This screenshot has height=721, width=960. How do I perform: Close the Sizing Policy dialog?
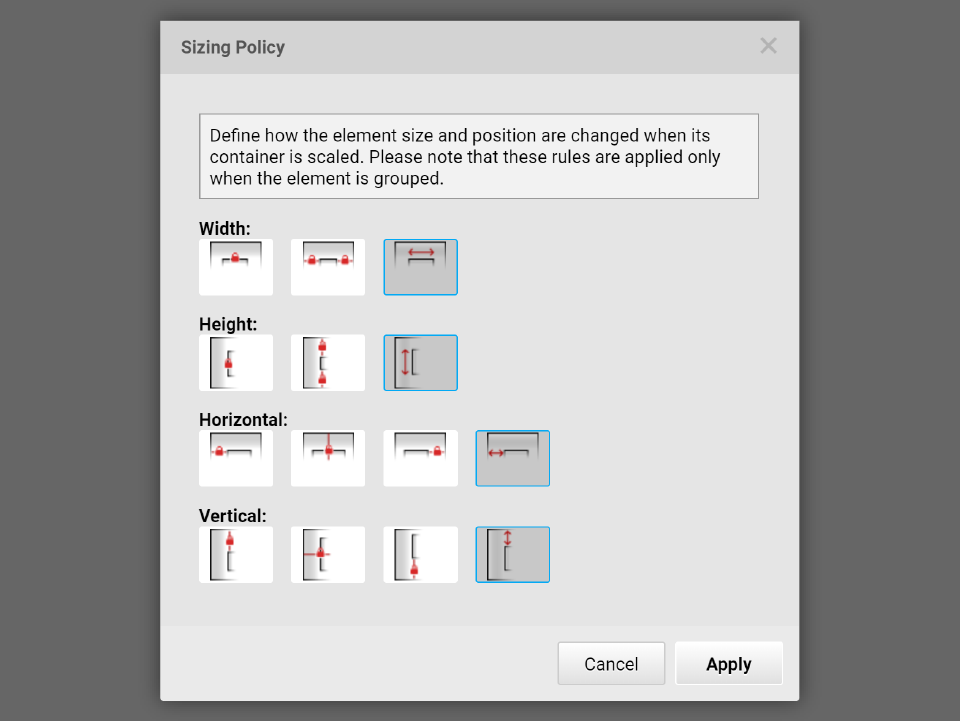pyautogui.click(x=768, y=46)
